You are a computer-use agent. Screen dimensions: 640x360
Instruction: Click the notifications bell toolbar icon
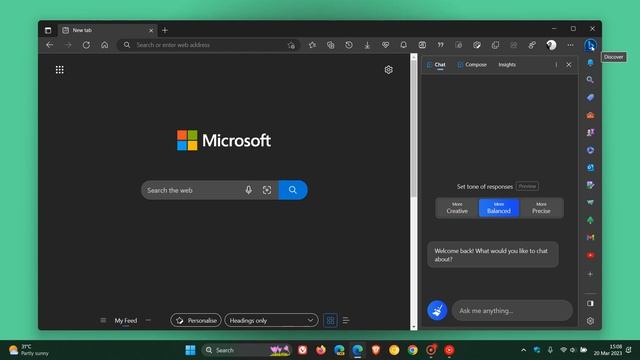click(403, 45)
